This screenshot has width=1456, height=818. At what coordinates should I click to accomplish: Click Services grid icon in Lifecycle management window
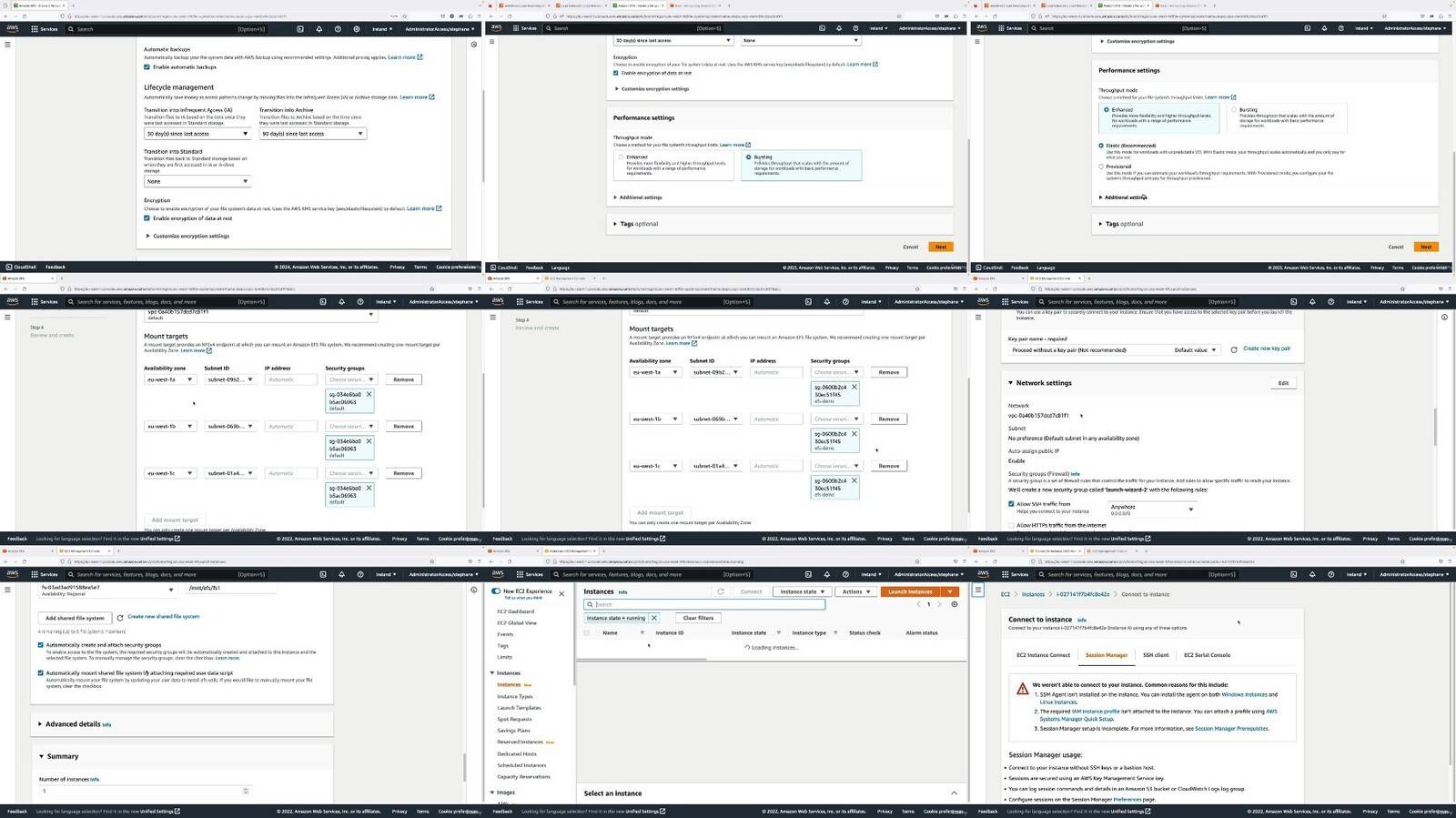pyautogui.click(x=35, y=29)
